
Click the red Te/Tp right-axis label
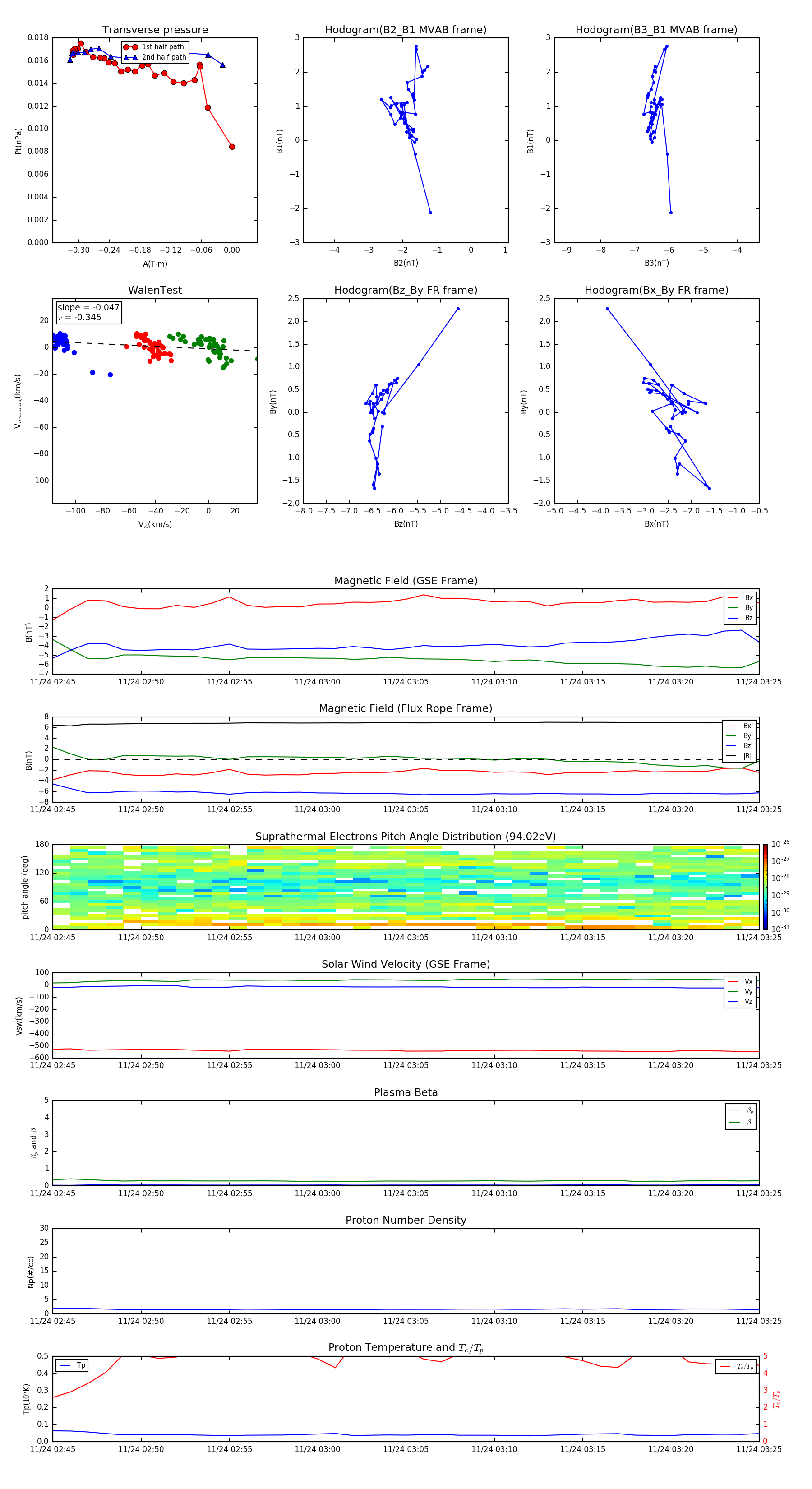tap(777, 1399)
